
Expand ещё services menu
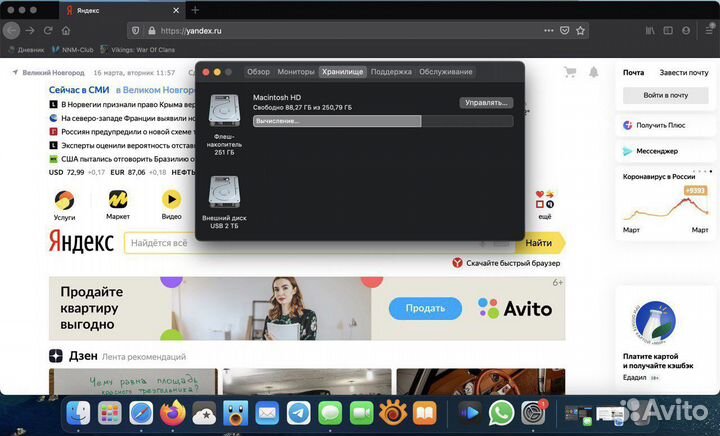[545, 205]
